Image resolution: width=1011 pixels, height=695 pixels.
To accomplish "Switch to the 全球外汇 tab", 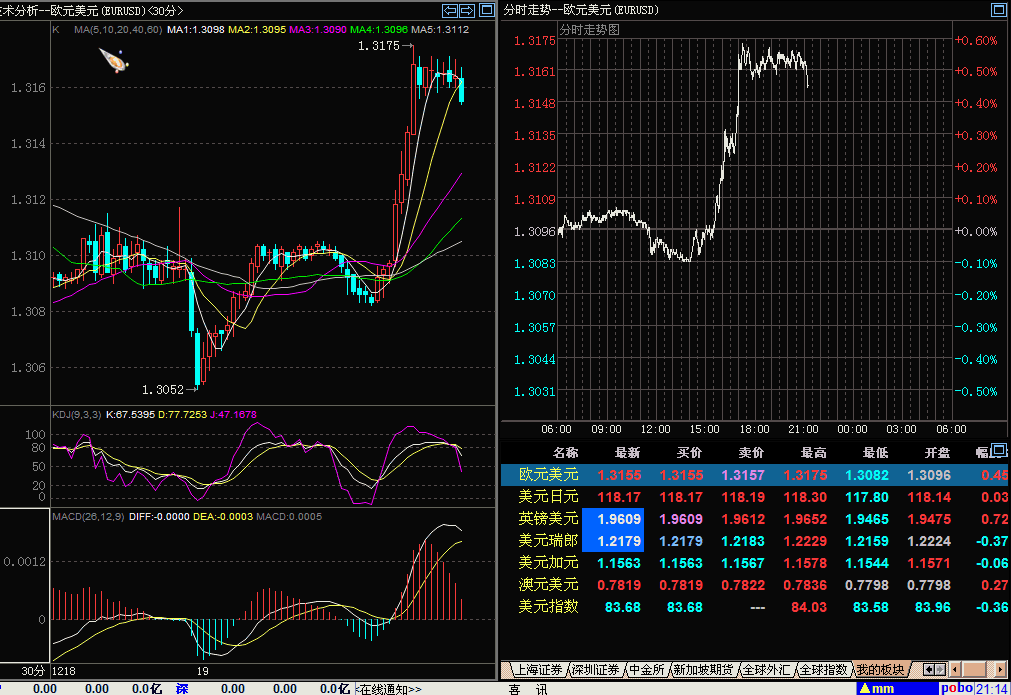I will click(766, 669).
